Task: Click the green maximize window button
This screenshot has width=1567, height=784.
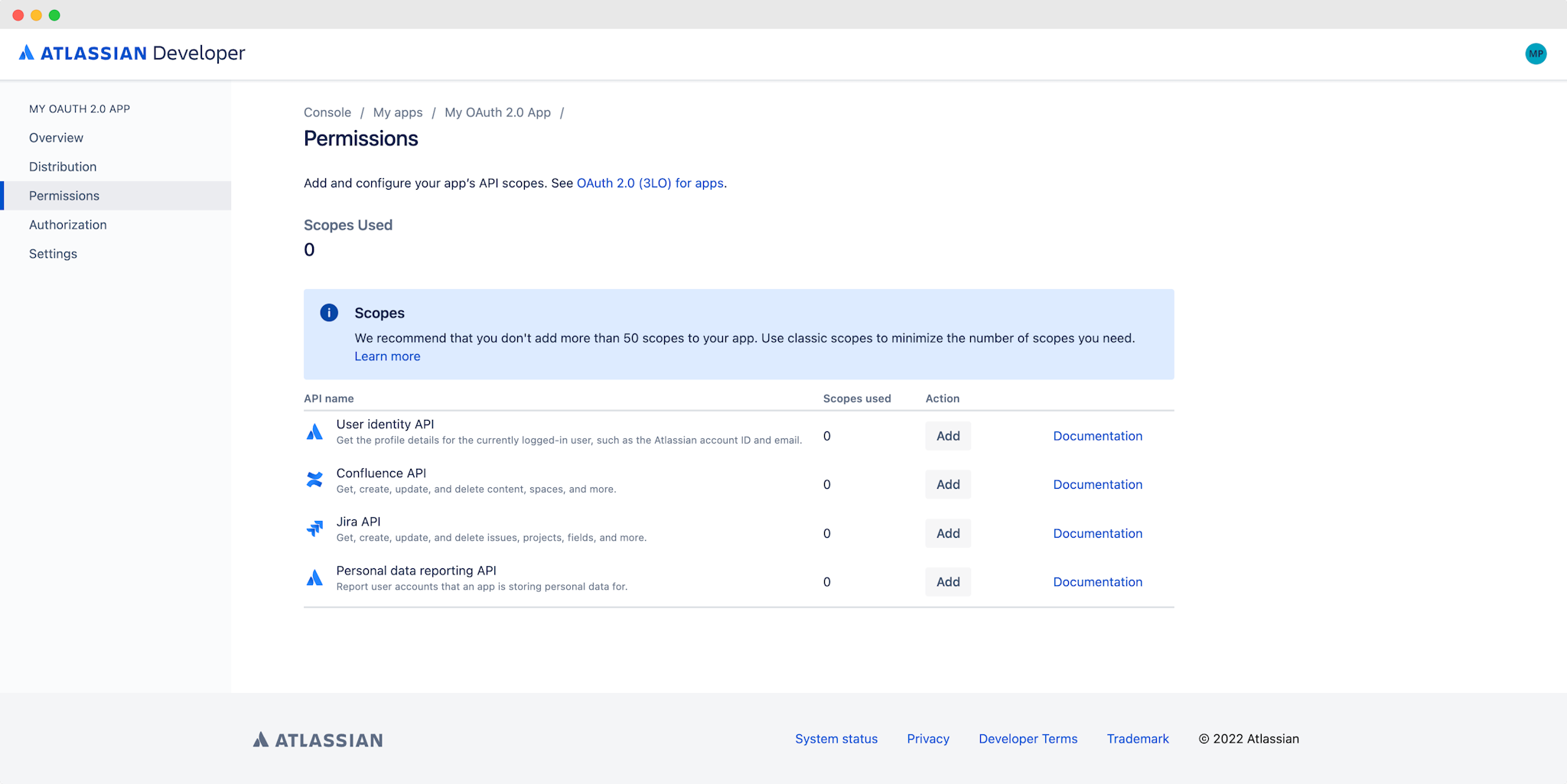Action: 54,15
